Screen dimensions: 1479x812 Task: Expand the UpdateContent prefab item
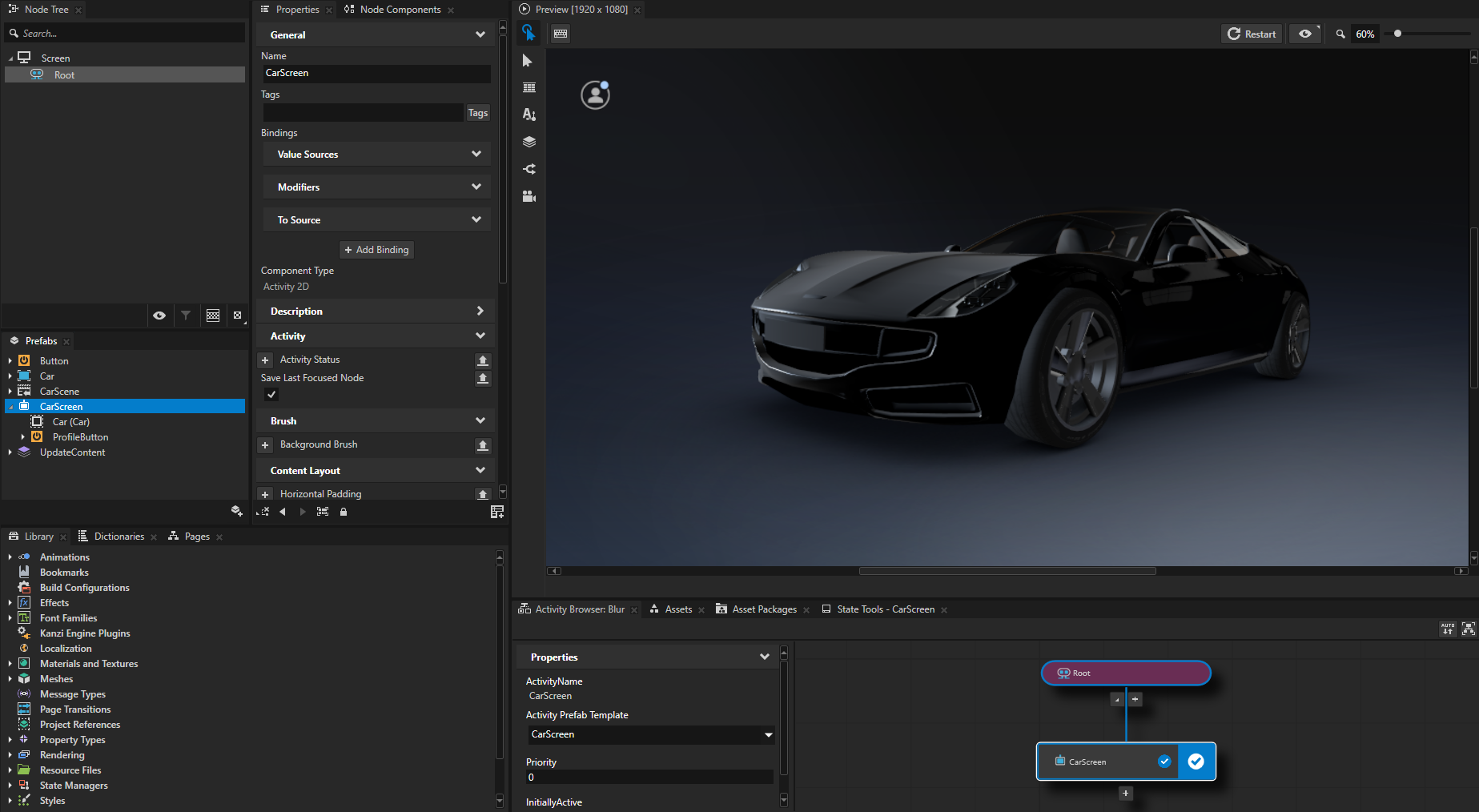10,452
